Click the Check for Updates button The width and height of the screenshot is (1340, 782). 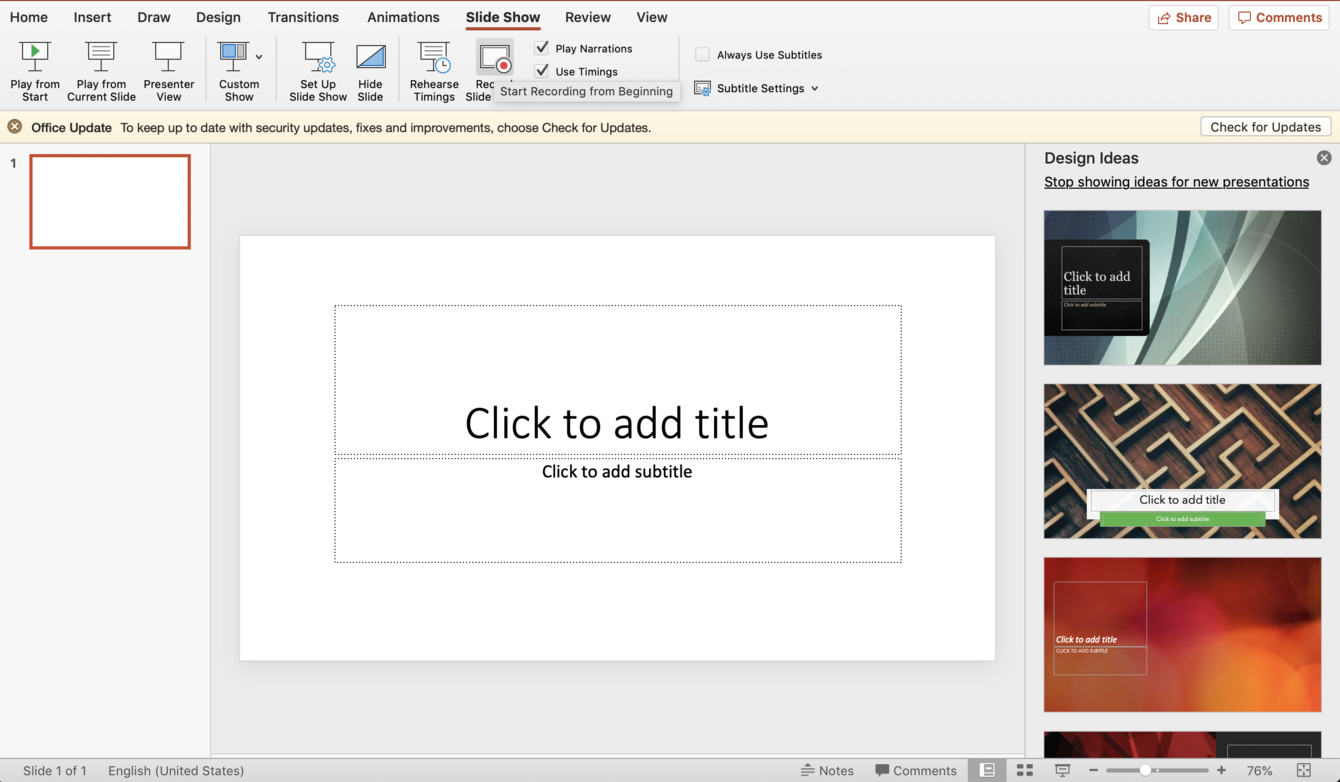coord(1265,127)
